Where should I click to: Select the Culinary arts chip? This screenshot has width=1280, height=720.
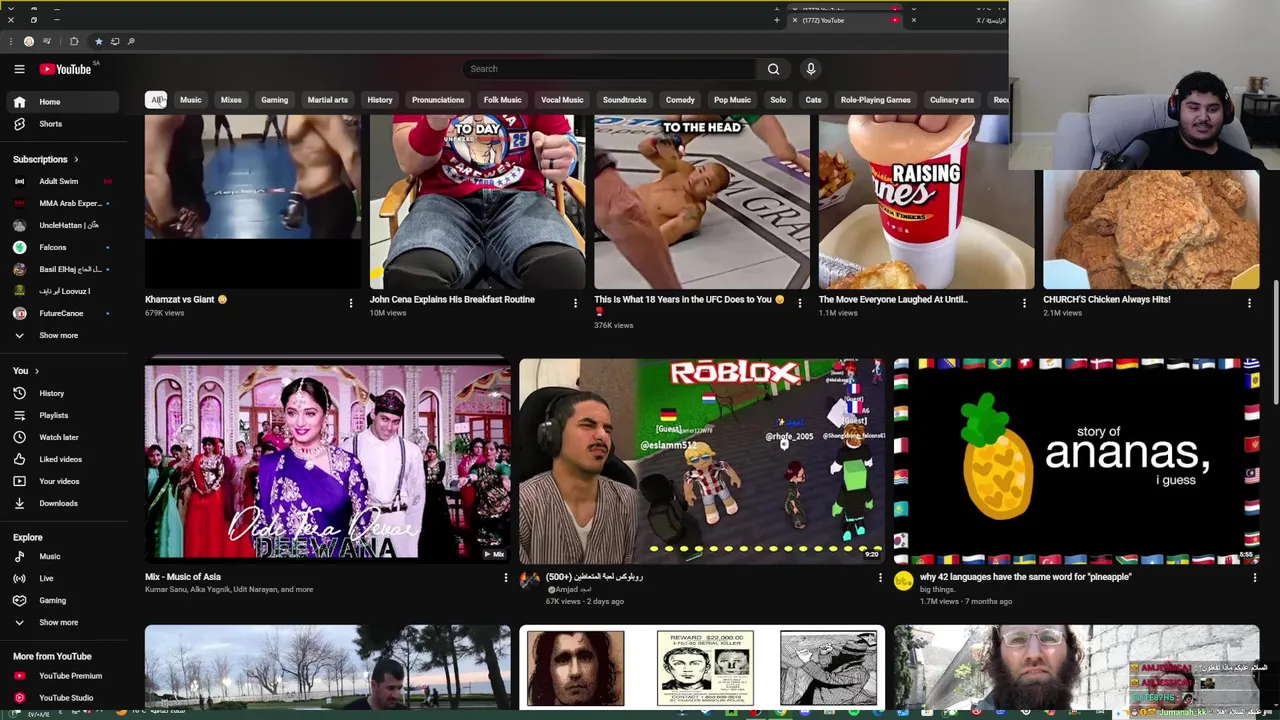click(952, 100)
